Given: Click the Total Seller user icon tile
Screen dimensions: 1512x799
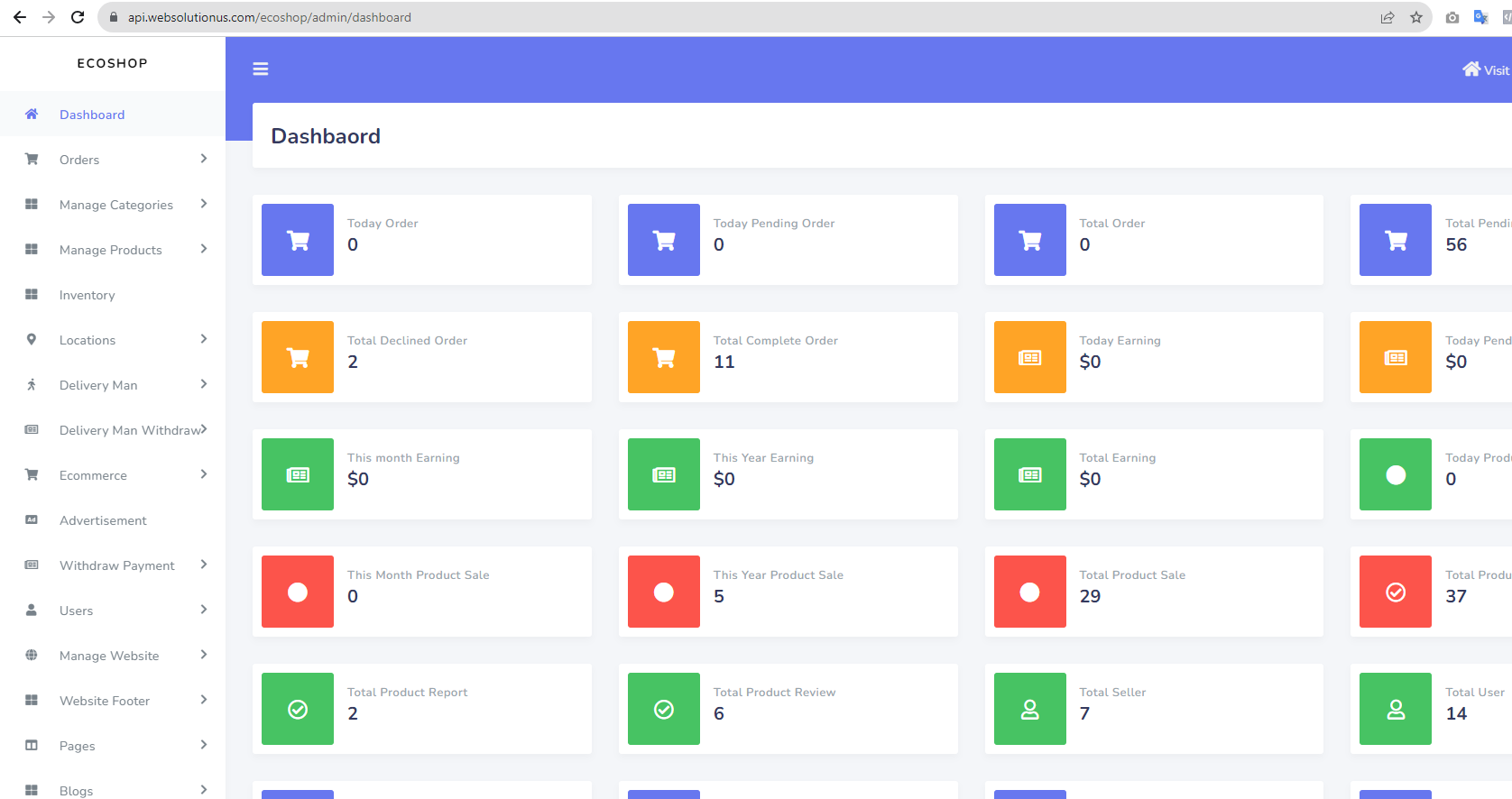Looking at the screenshot, I should (1030, 709).
